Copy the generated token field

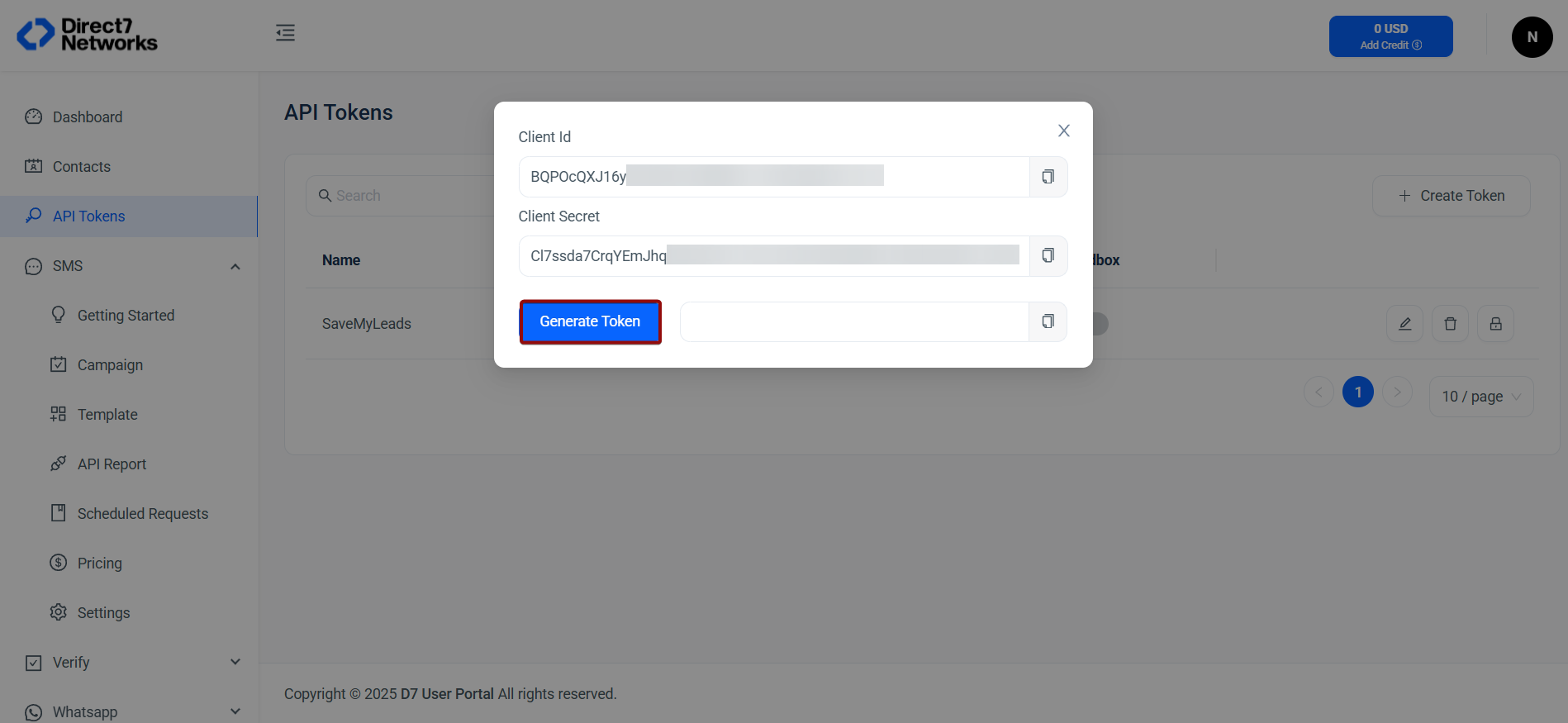click(x=1048, y=321)
